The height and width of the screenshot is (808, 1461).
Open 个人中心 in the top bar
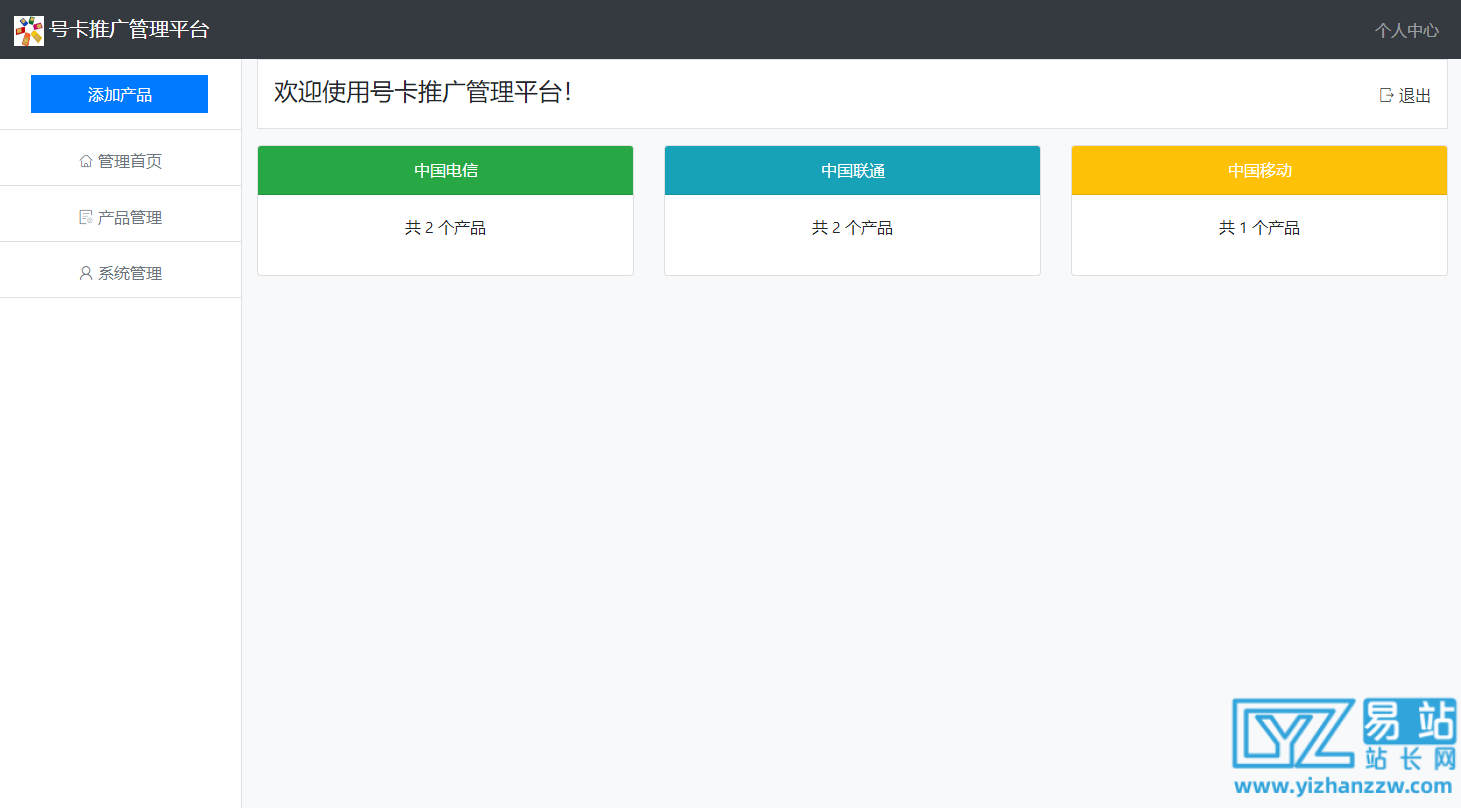pyautogui.click(x=1406, y=30)
